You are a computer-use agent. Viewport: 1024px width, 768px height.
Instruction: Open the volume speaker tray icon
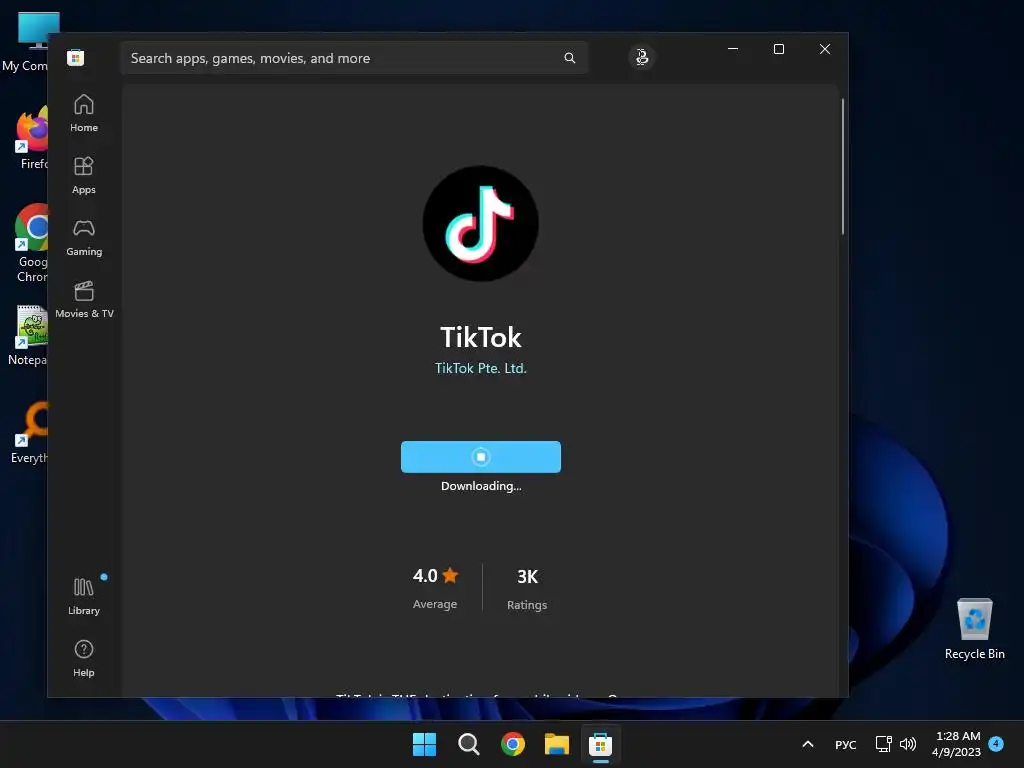tap(908, 744)
